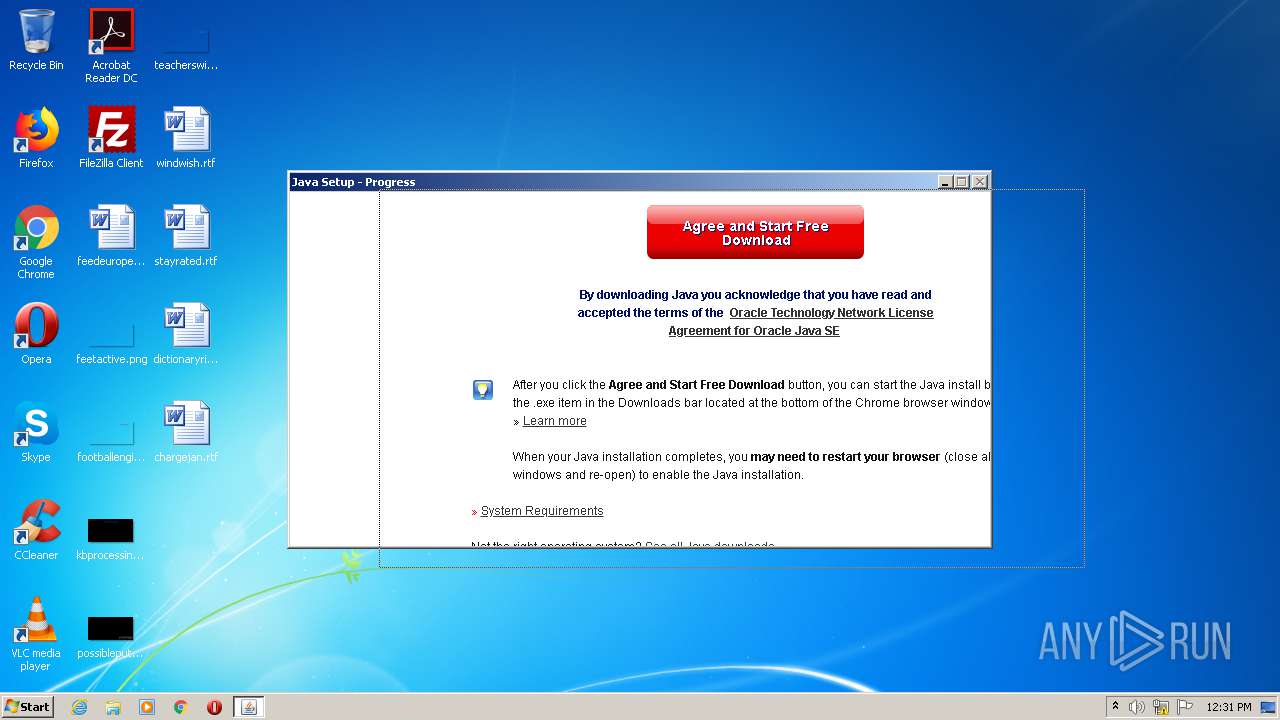Image resolution: width=1280 pixels, height=720 pixels.
Task: Launch Opera from the desktop
Action: pos(36,334)
